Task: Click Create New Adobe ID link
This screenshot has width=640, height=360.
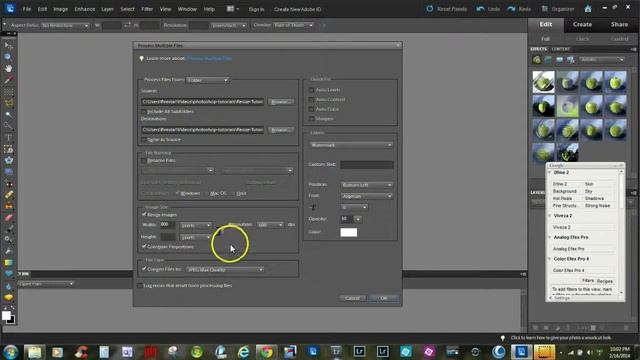Action: point(297,9)
